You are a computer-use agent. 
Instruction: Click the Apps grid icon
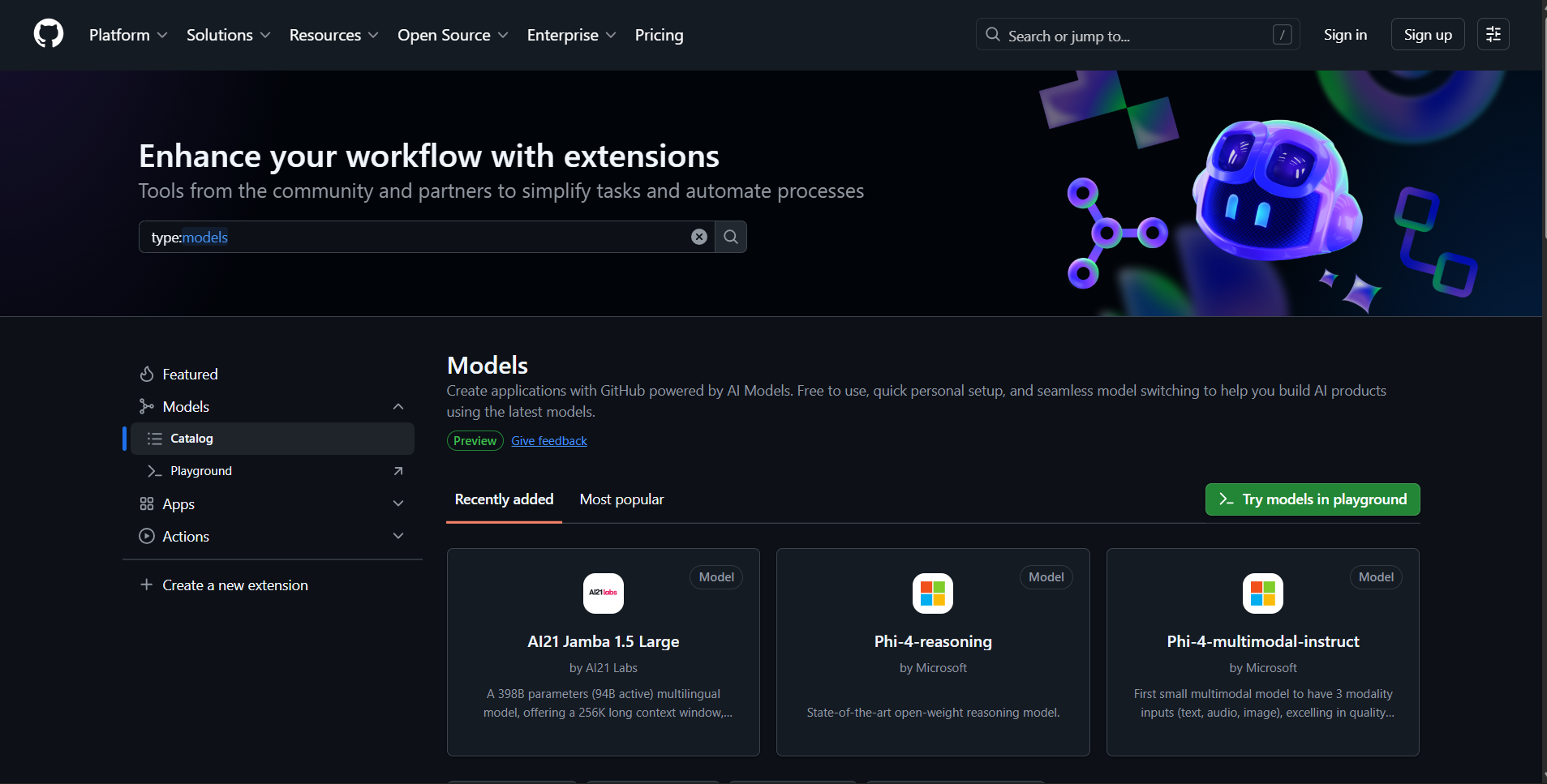point(147,503)
